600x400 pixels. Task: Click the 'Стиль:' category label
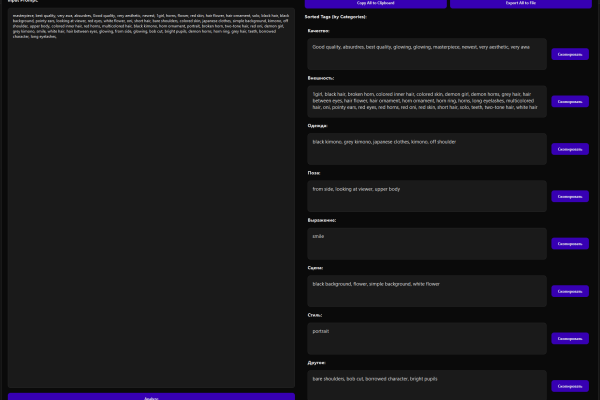315,315
